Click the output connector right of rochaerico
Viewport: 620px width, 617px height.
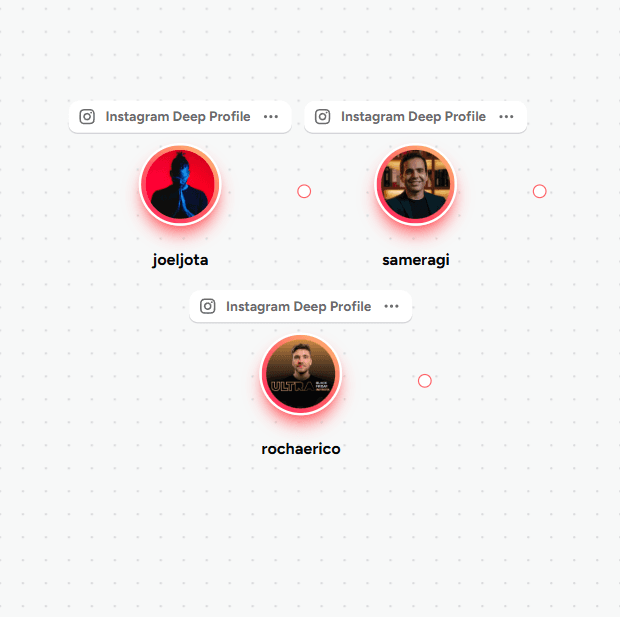coord(425,381)
